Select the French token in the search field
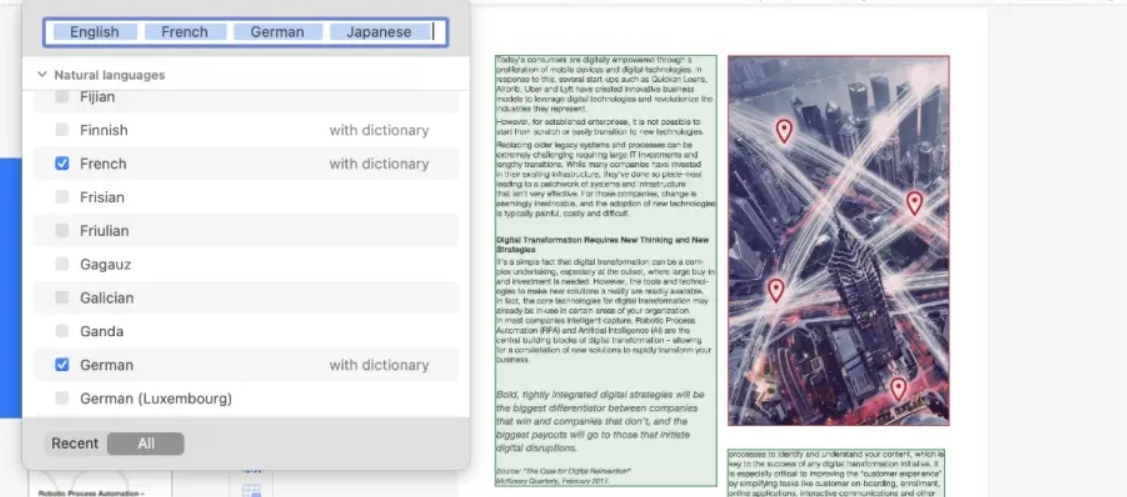Screen dimensions: 1127x497 [184, 32]
